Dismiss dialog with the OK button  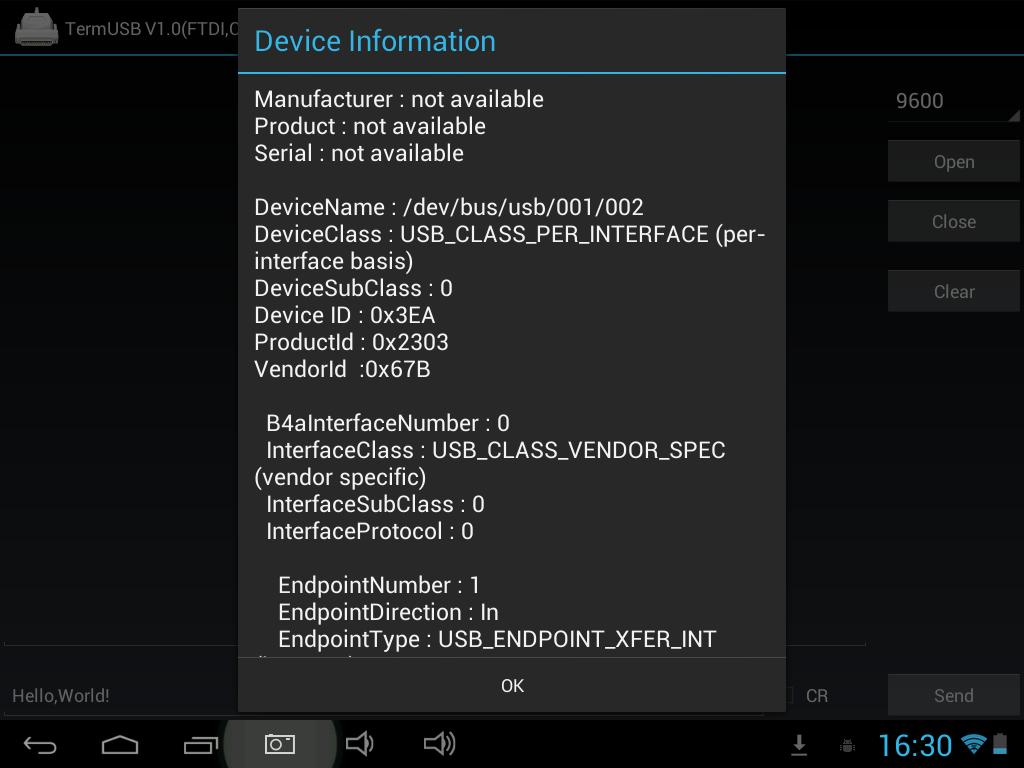pos(512,685)
